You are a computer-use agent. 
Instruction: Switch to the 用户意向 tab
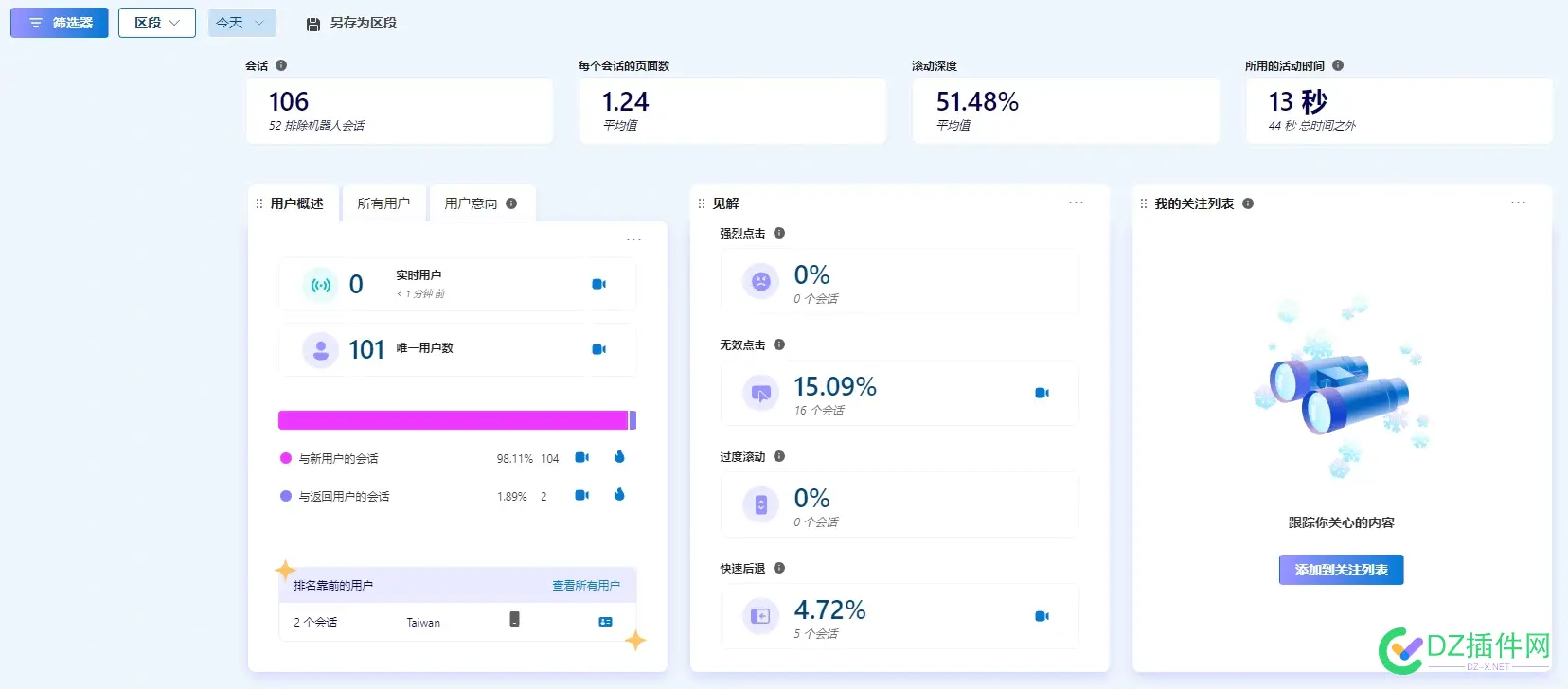472,203
